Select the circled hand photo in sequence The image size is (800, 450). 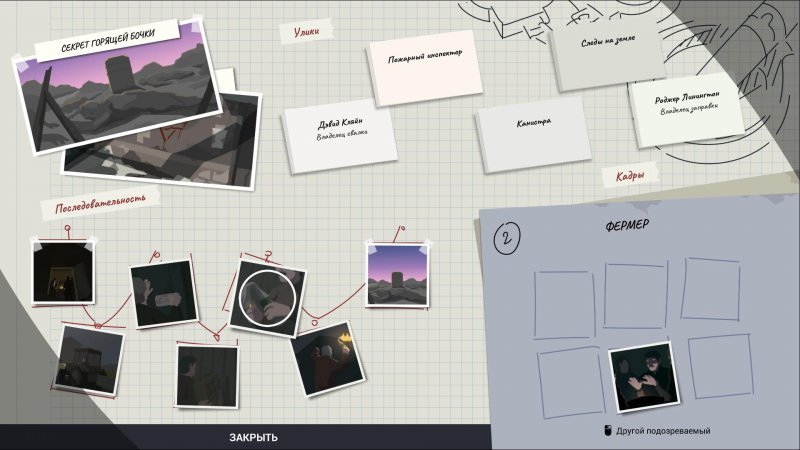[x=266, y=295]
